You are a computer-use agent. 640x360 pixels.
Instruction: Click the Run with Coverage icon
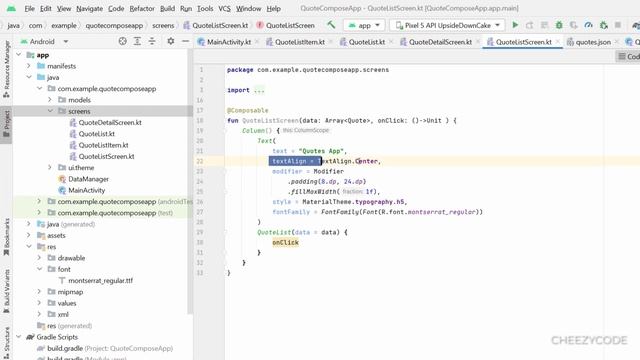click(573, 25)
